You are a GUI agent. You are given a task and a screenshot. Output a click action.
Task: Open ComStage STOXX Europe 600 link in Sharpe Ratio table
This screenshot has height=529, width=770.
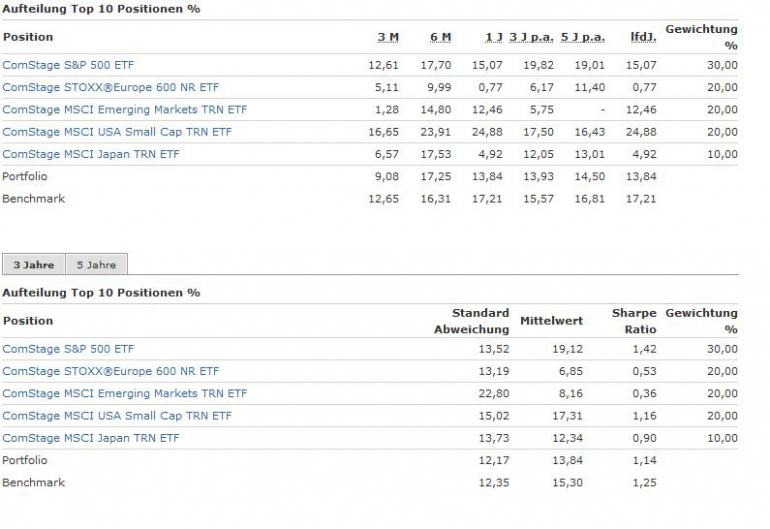(110, 371)
